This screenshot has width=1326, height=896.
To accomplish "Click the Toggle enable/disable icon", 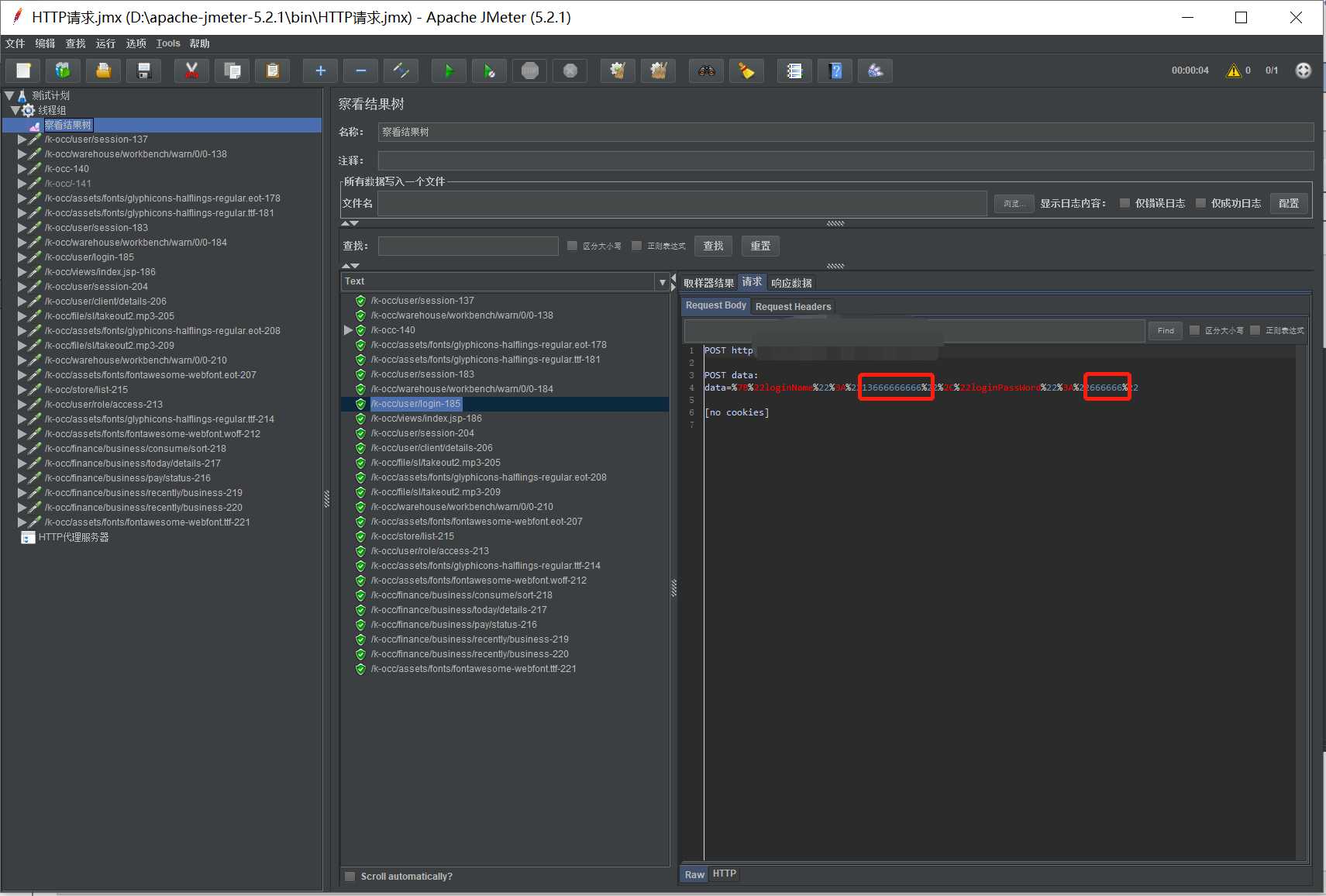I will [401, 71].
